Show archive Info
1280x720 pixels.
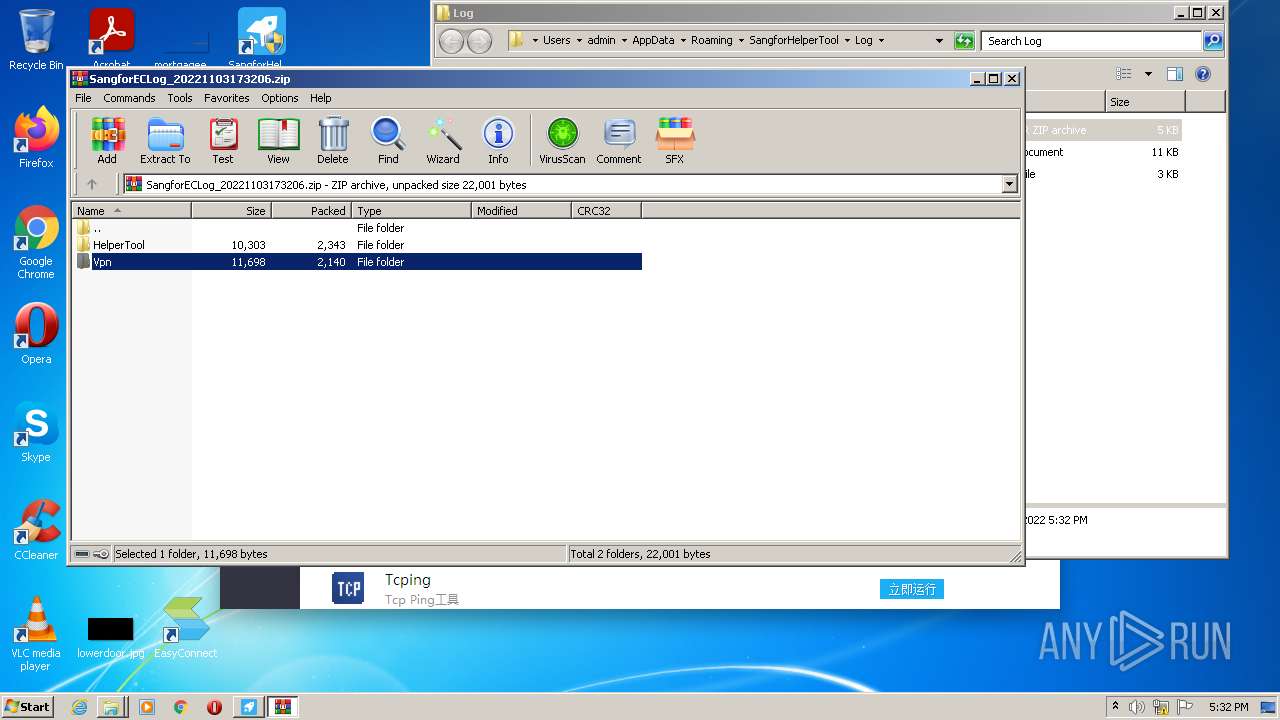(498, 140)
